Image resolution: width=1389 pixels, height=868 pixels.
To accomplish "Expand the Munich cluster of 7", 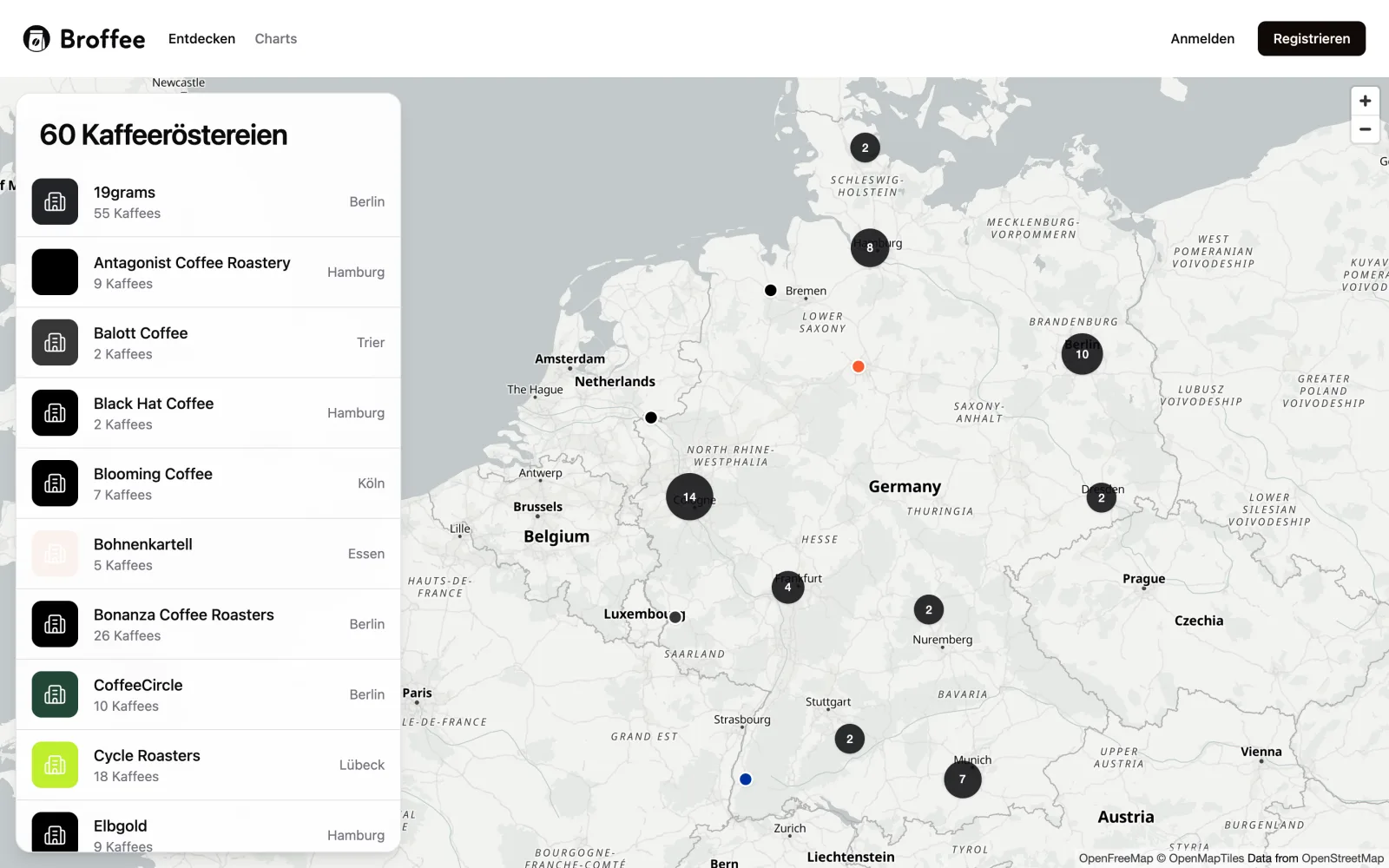I will 962,779.
